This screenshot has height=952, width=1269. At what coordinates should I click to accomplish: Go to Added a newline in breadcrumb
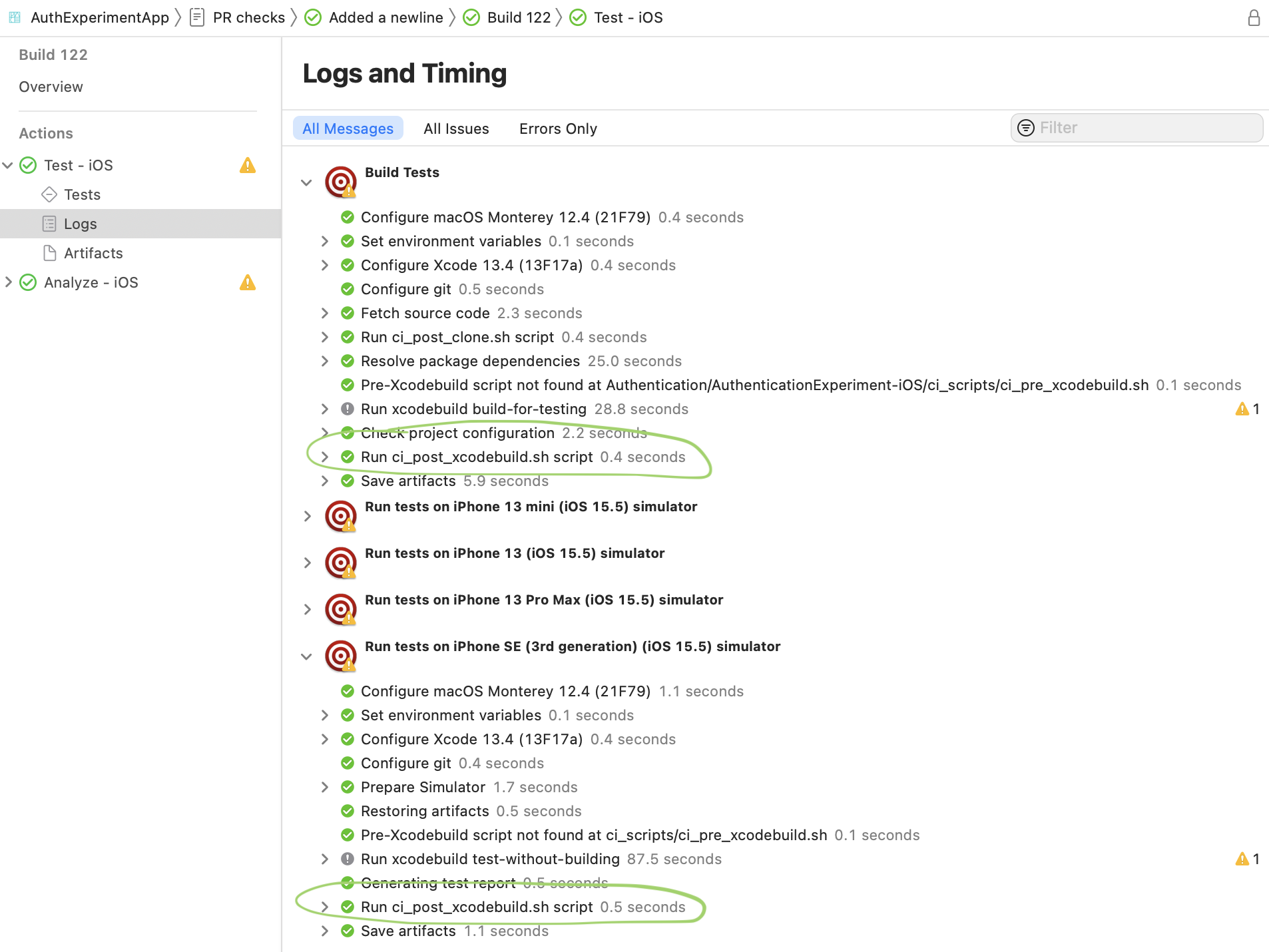tap(386, 18)
